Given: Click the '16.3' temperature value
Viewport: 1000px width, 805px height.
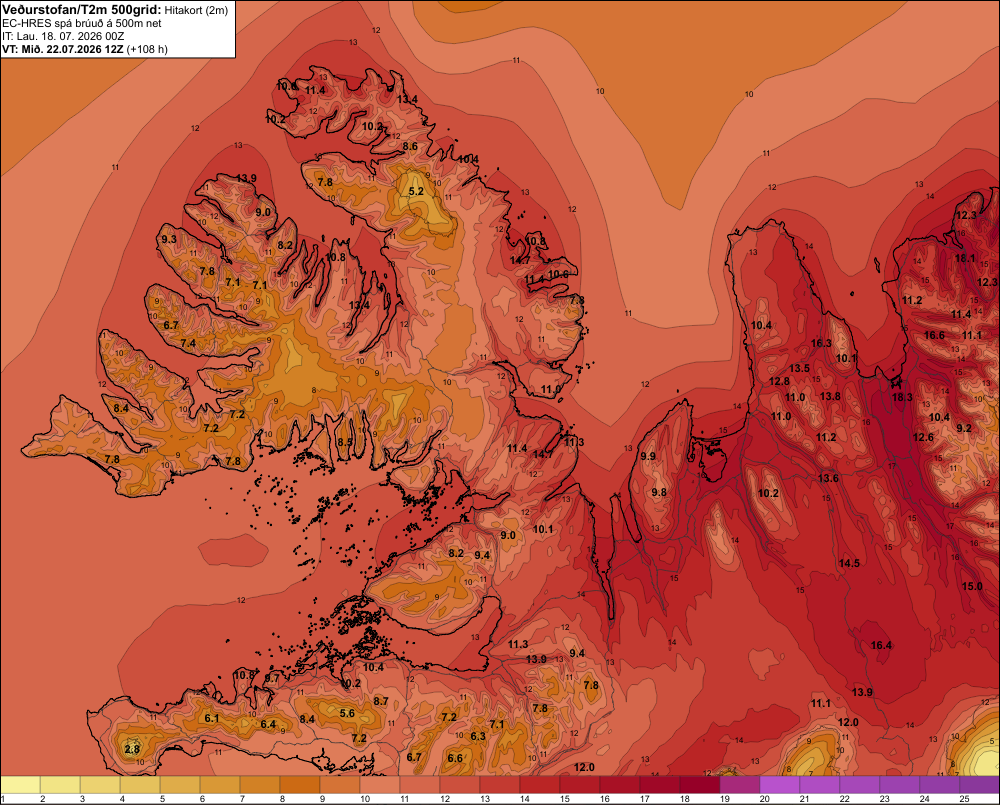Looking at the screenshot, I should coord(821,343).
